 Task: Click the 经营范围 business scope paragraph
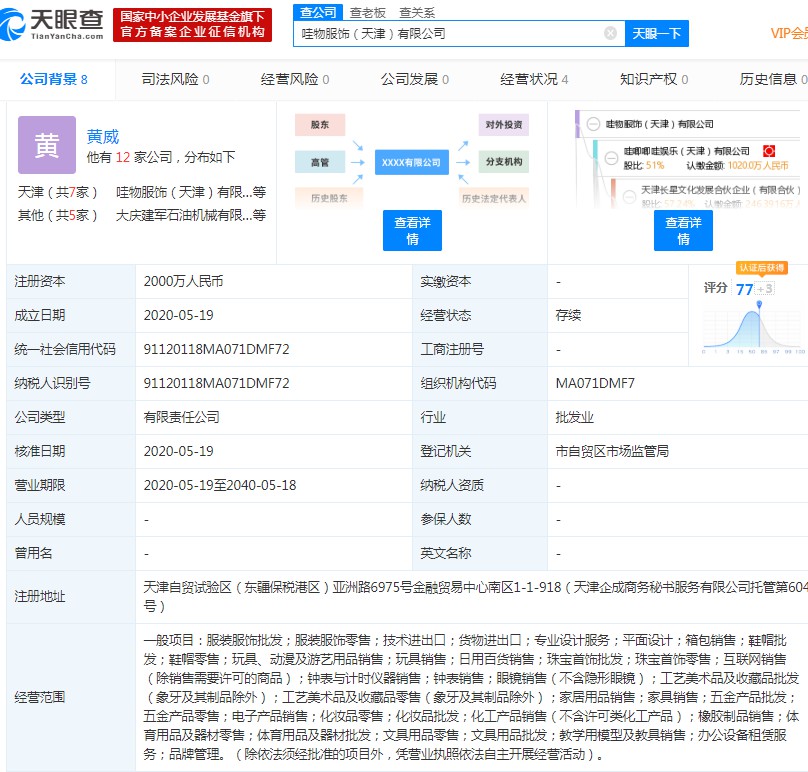coord(471,697)
